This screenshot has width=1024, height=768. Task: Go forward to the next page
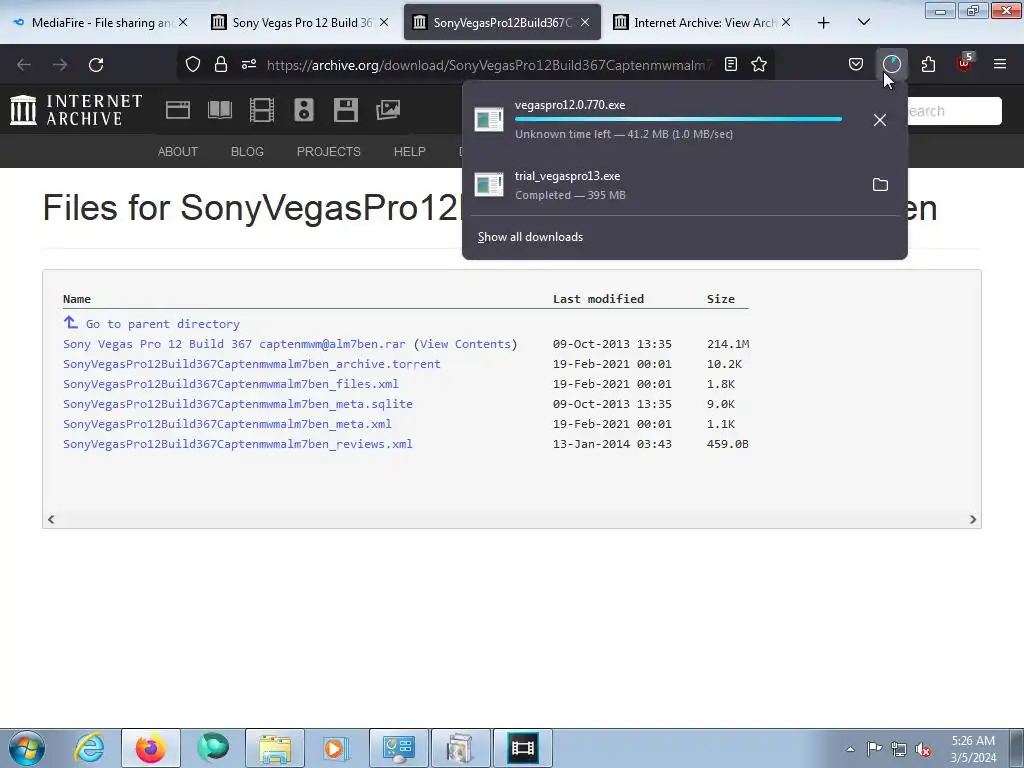click(x=59, y=64)
